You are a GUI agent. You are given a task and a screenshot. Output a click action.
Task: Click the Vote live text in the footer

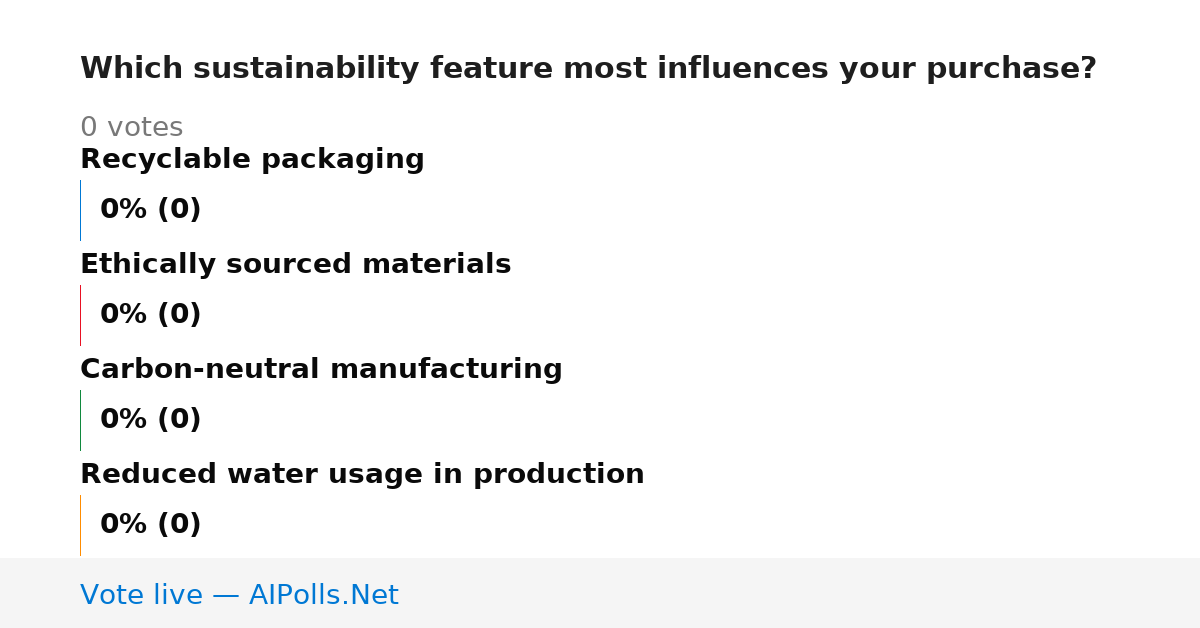click(141, 595)
